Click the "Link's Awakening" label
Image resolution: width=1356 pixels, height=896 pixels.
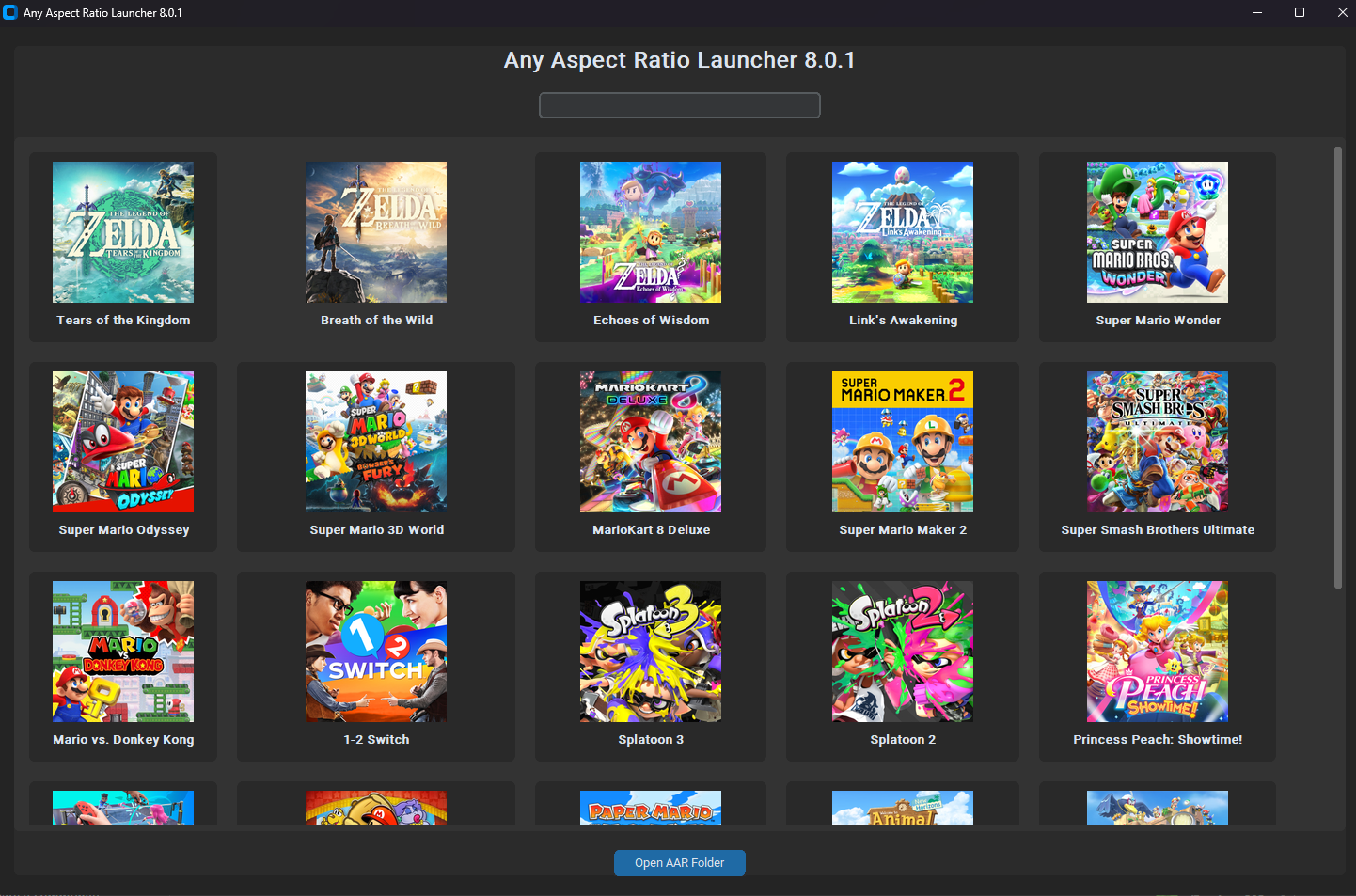coord(903,321)
